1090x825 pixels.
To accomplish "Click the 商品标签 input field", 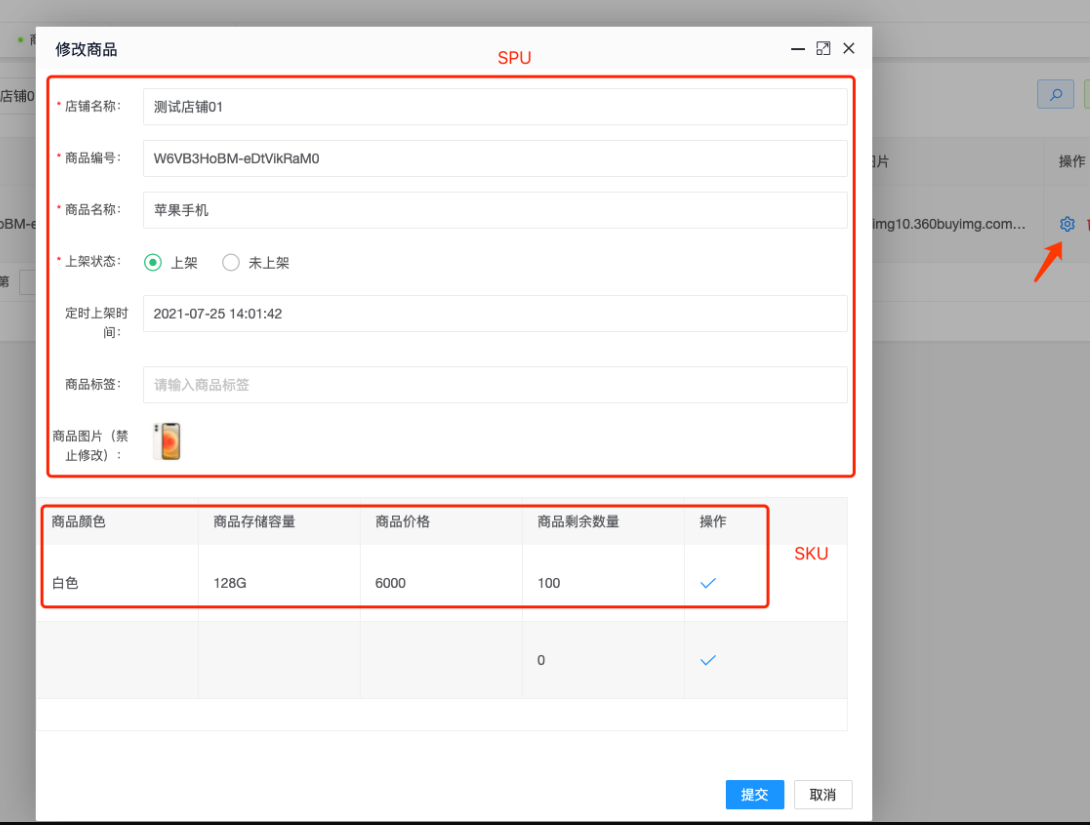I will coord(495,384).
